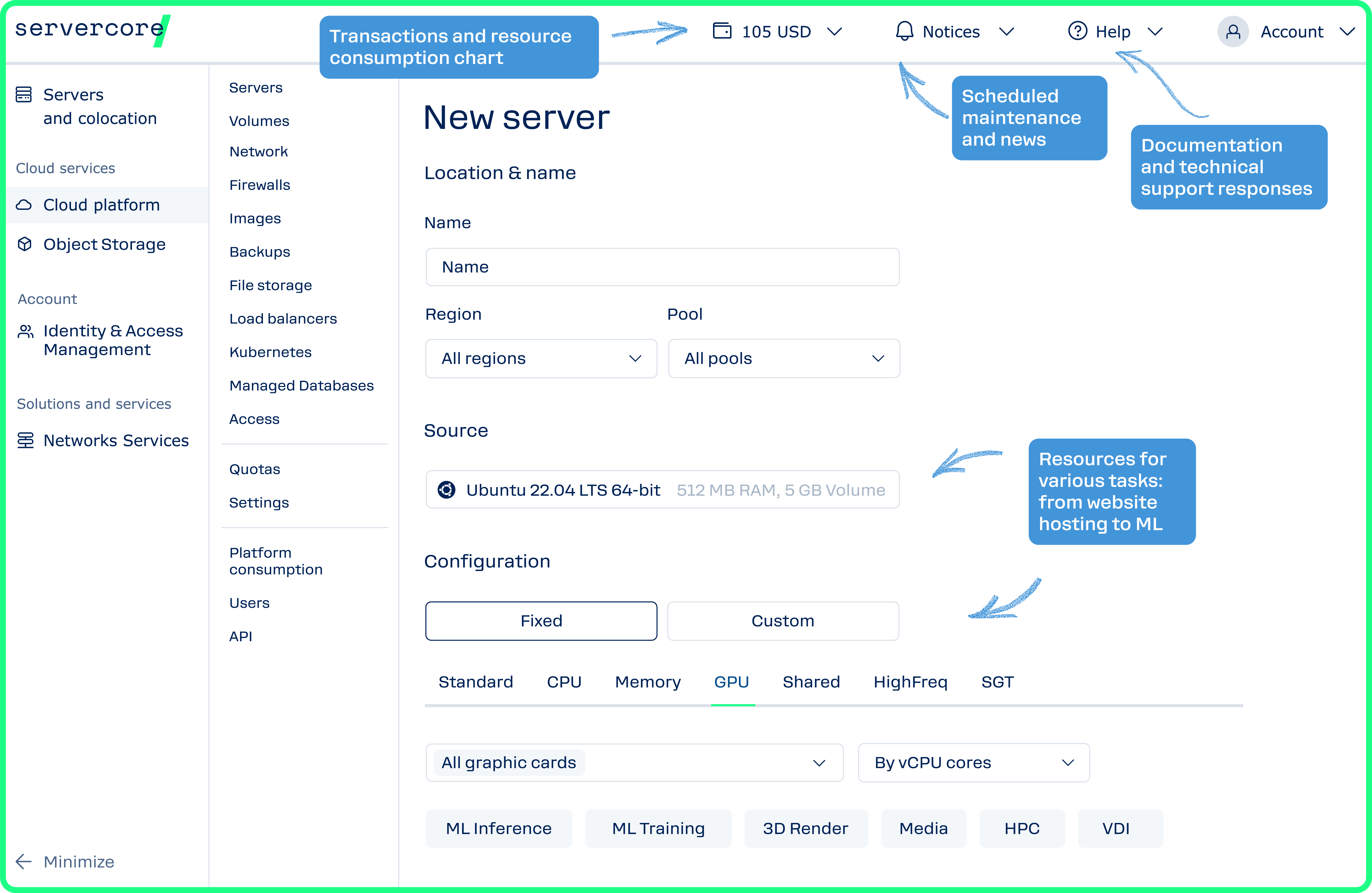The height and width of the screenshot is (893, 1372).
Task: Open Volumes in the submenu
Action: 259,121
